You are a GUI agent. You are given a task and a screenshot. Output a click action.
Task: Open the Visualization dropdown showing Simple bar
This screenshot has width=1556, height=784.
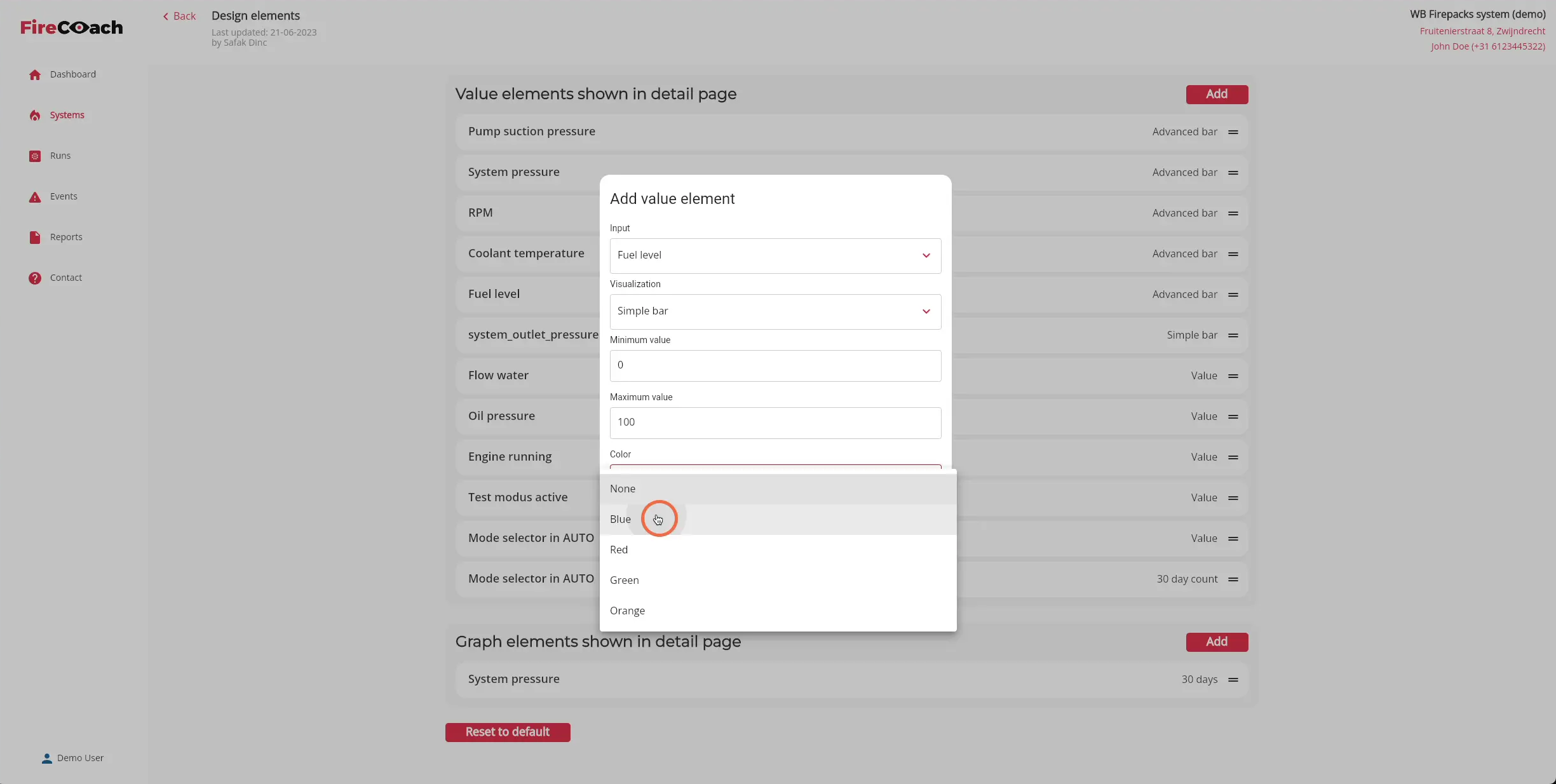click(x=775, y=311)
